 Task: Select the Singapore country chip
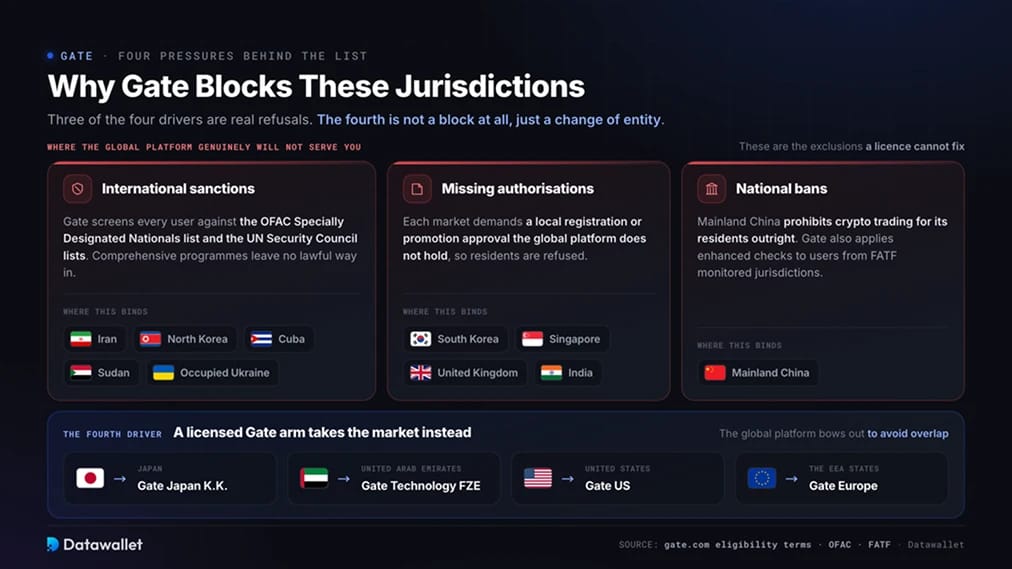tap(562, 339)
